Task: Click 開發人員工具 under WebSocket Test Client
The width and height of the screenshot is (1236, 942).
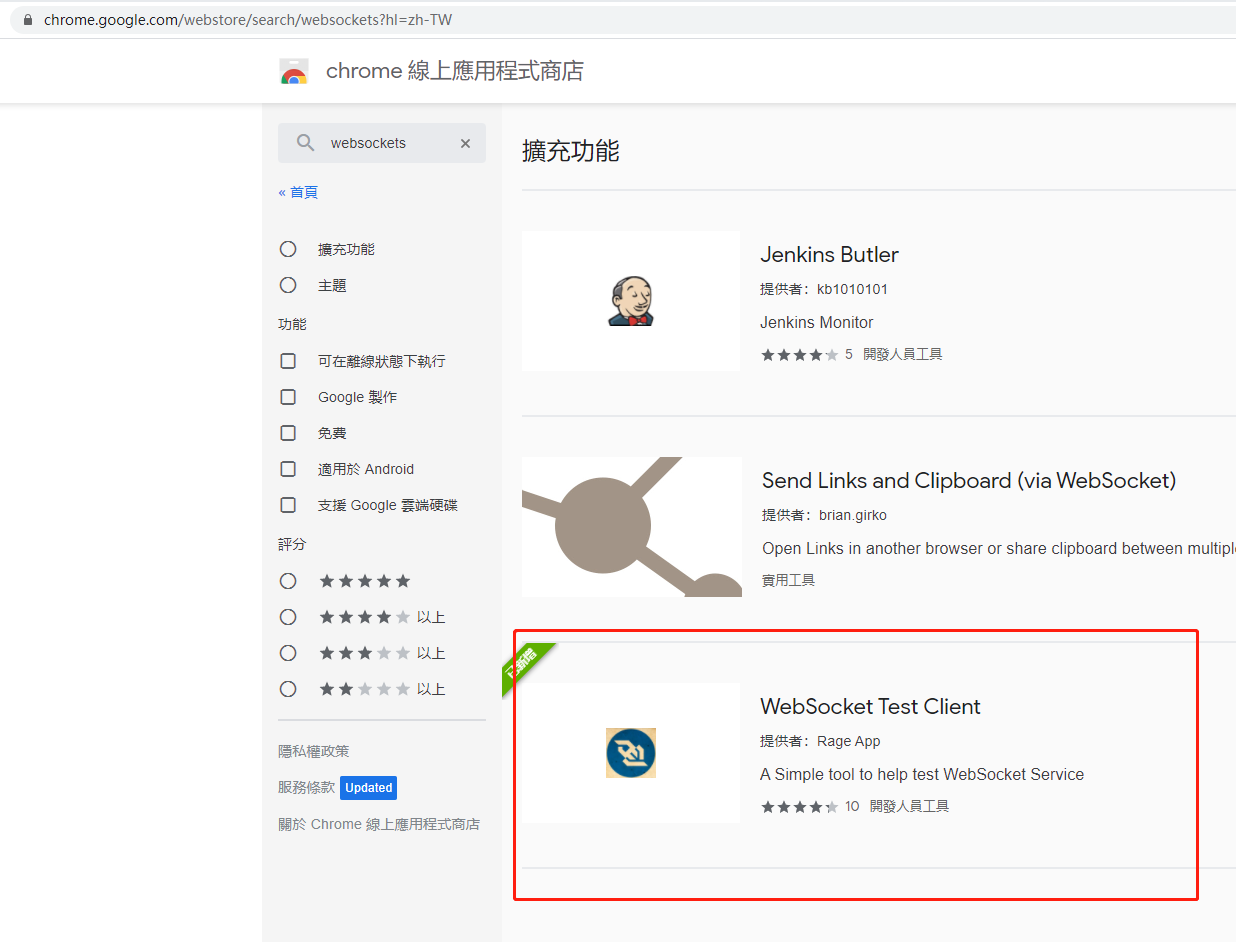Action: point(909,806)
